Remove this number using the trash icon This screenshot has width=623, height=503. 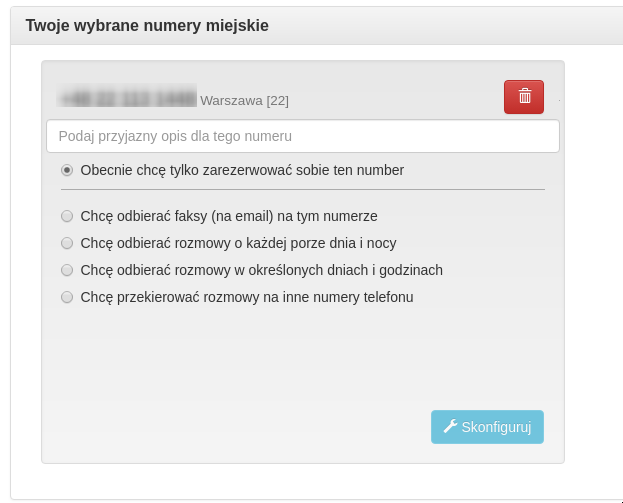tap(524, 97)
